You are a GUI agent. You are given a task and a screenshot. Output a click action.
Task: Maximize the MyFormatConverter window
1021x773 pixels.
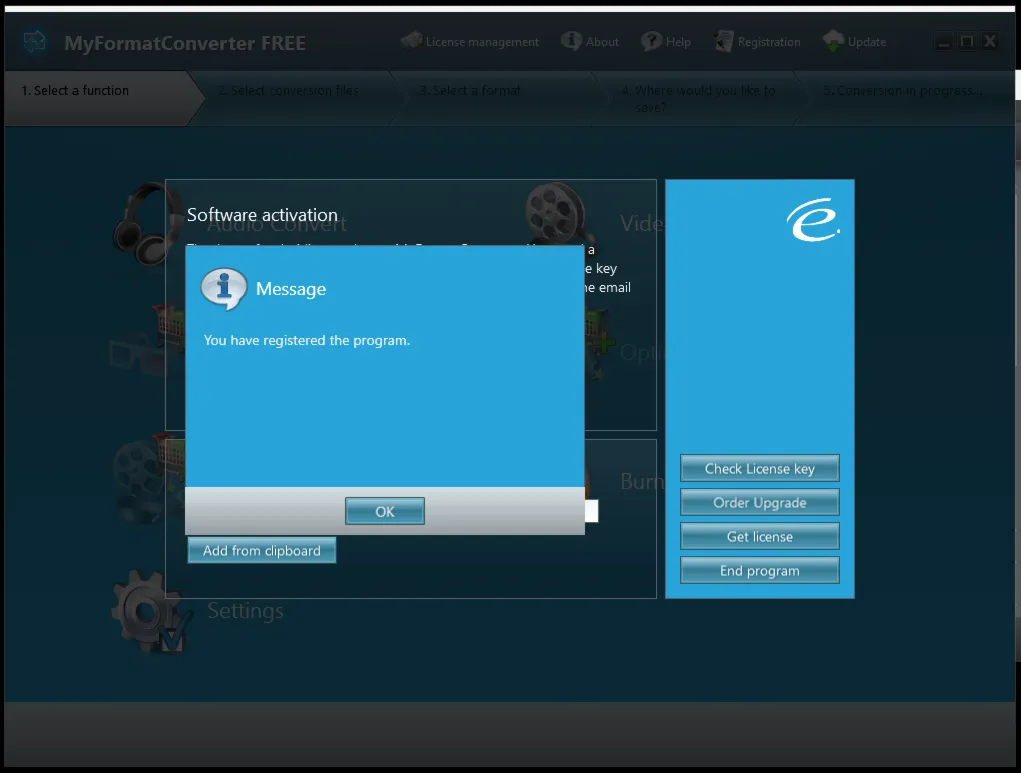tap(967, 42)
